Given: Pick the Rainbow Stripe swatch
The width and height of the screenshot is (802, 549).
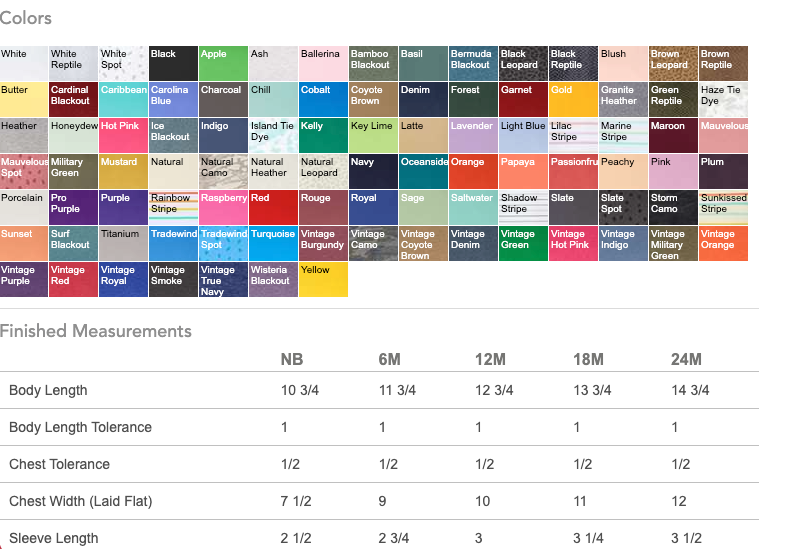Looking at the screenshot, I should coord(173,208).
